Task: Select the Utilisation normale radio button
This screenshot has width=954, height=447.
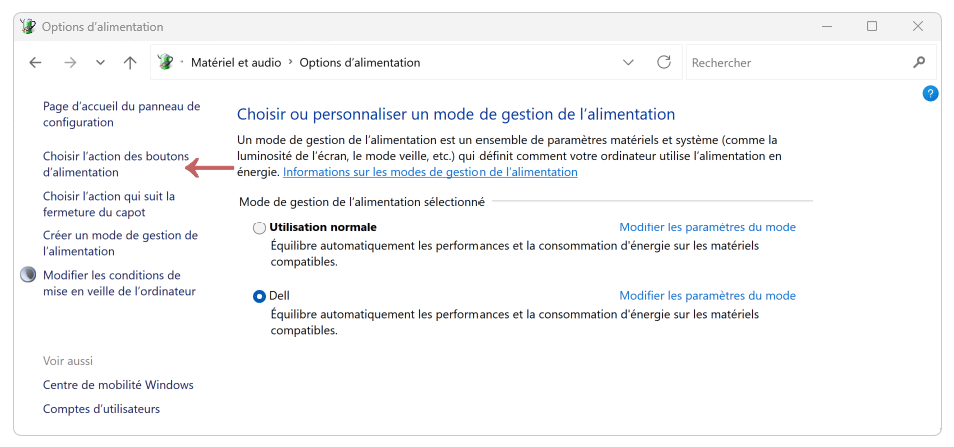Action: click(x=259, y=228)
